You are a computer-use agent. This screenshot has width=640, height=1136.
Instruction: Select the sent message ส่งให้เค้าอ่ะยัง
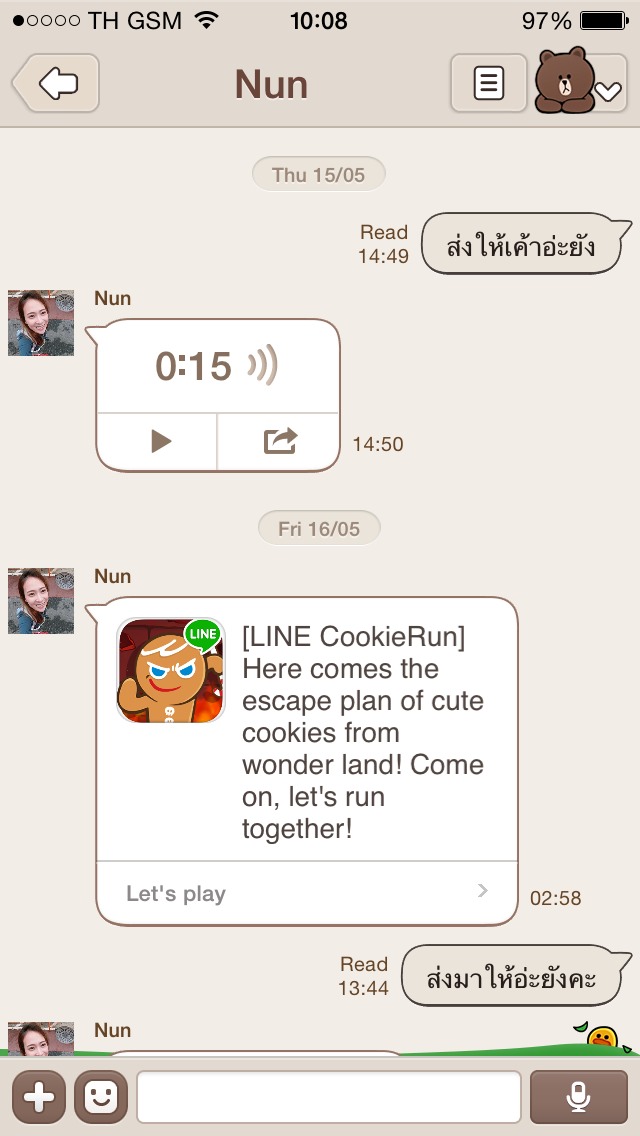point(521,244)
